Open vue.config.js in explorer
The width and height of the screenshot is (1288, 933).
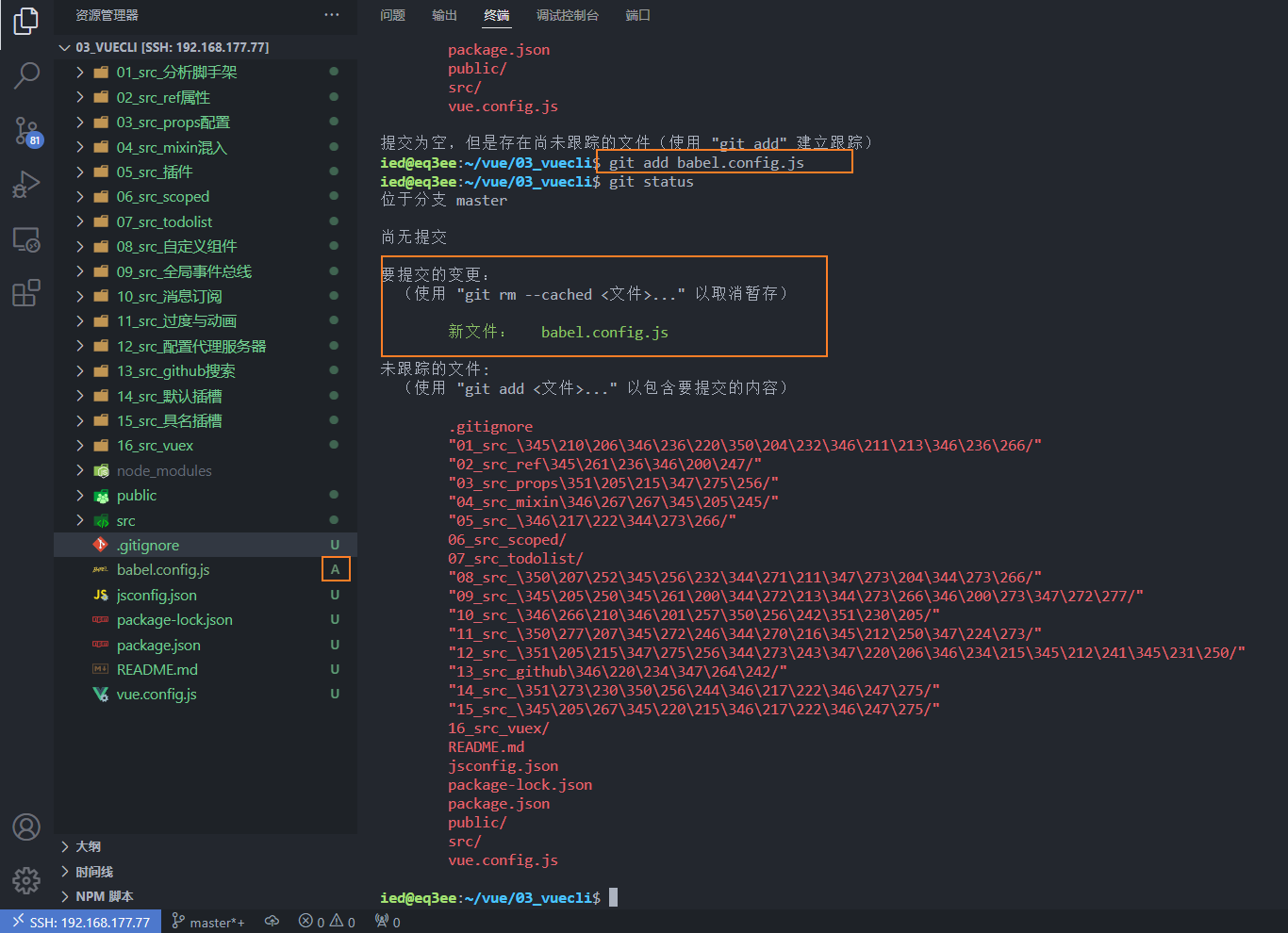point(206,694)
